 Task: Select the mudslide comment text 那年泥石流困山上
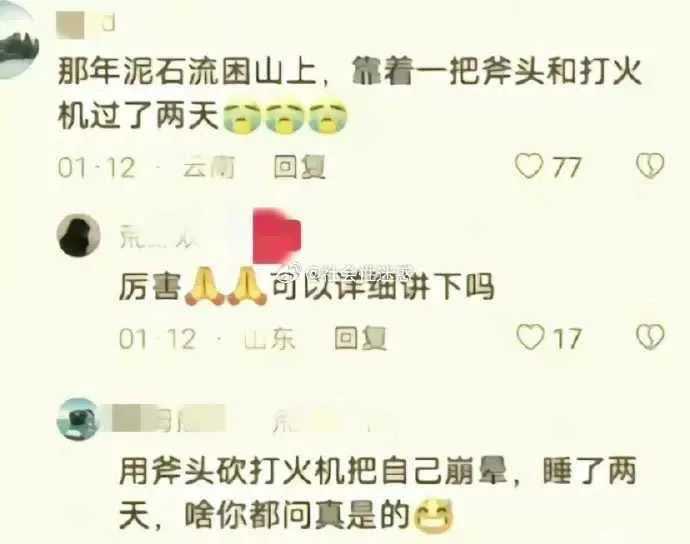[187, 71]
